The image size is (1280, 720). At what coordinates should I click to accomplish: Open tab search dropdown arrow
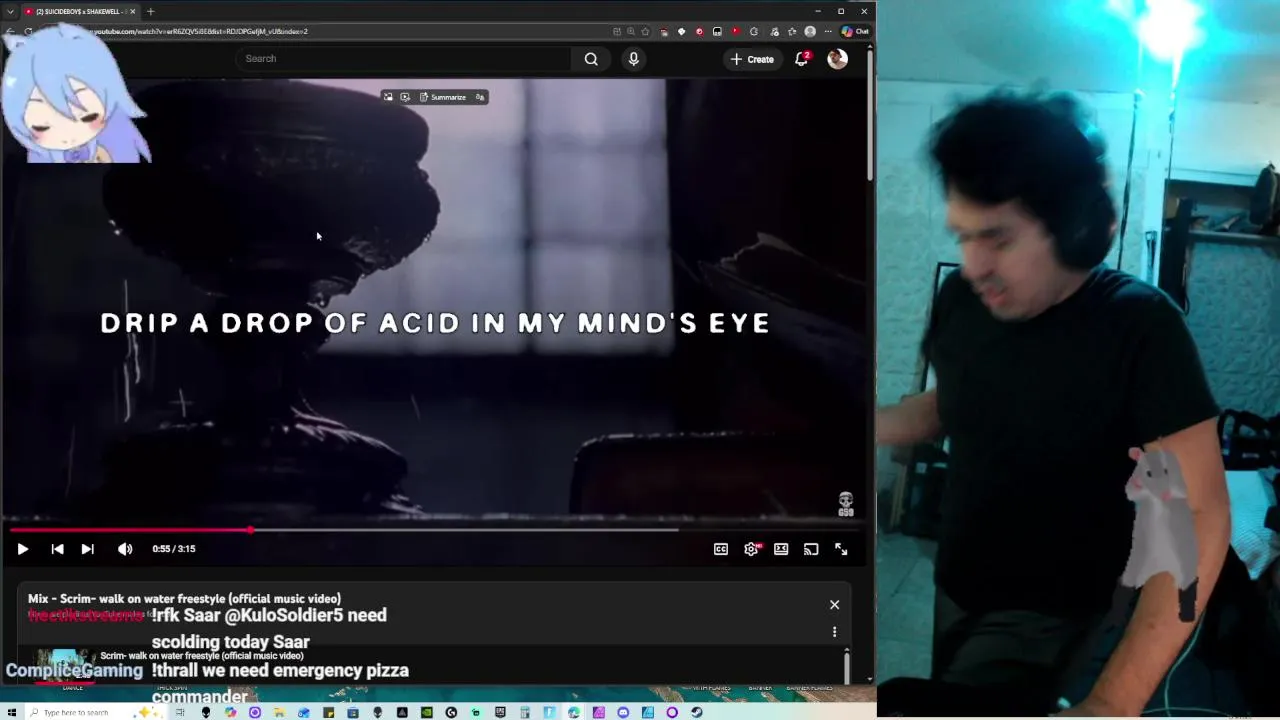[10, 11]
